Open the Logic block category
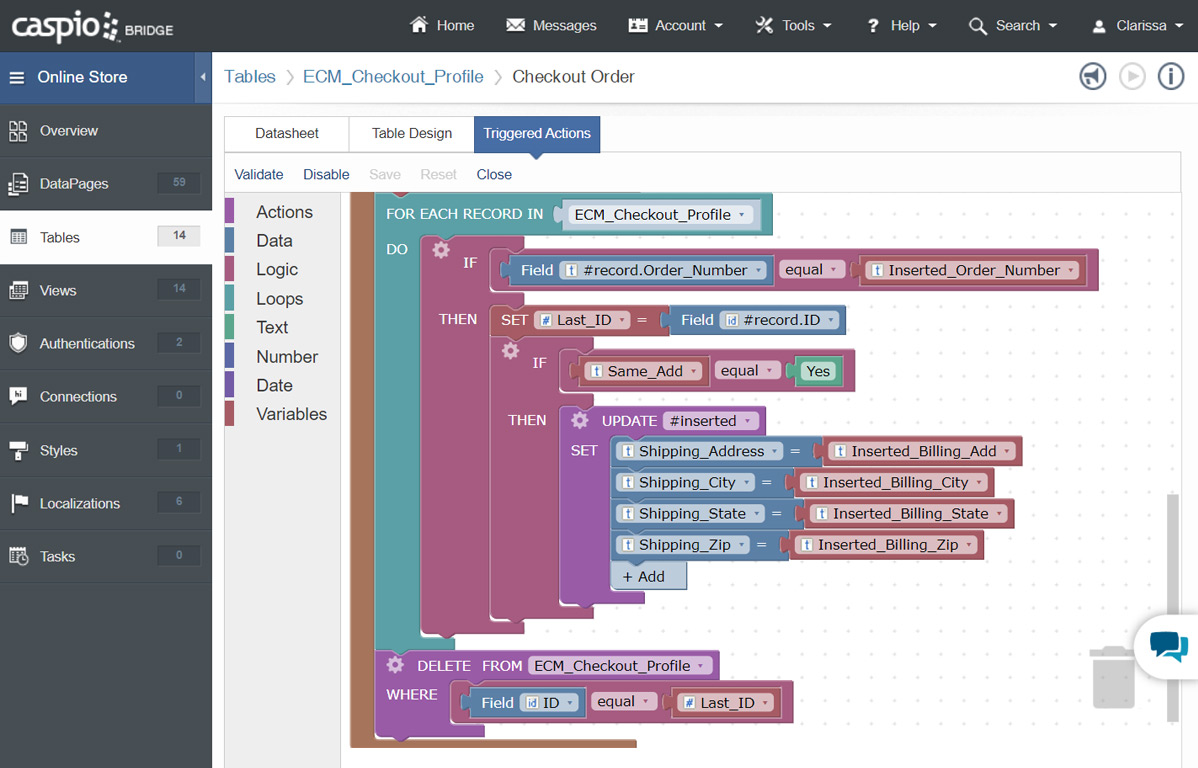1198x768 pixels. point(277,270)
